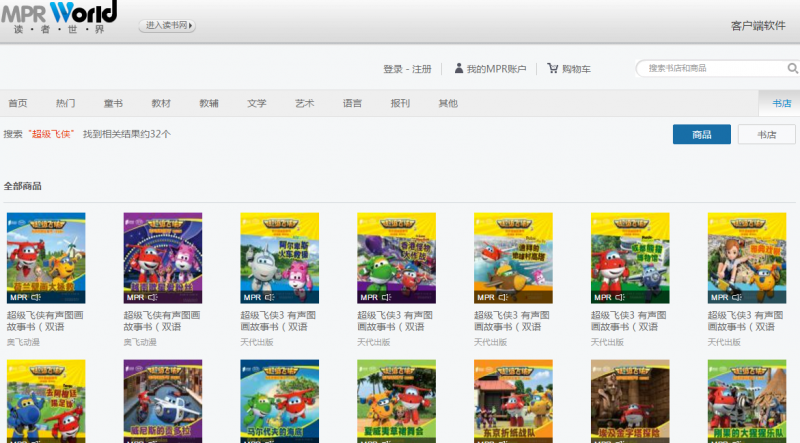Select the 教材 category
This screenshot has width=800, height=443.
(161, 103)
